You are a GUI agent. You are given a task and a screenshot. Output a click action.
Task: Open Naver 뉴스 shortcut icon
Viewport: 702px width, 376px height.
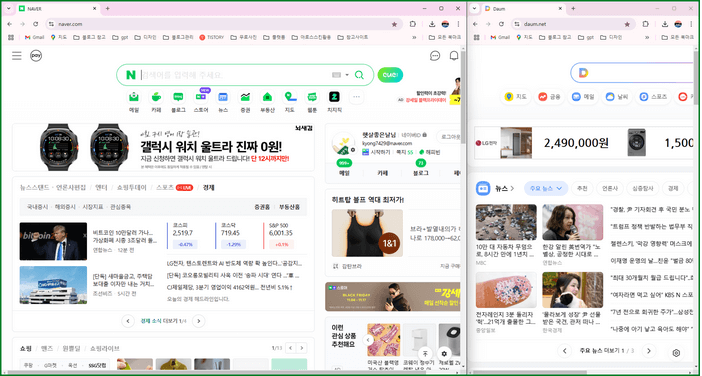click(x=223, y=97)
